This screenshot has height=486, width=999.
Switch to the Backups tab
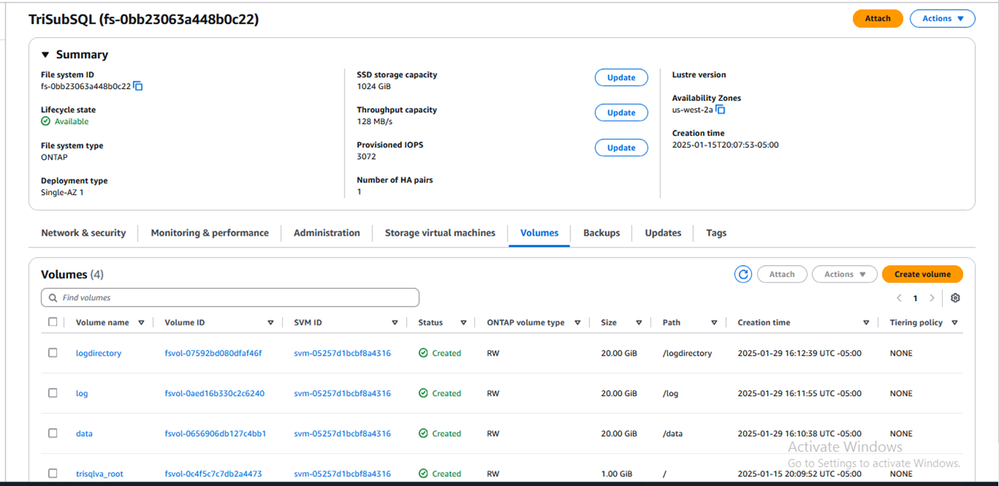click(x=601, y=233)
